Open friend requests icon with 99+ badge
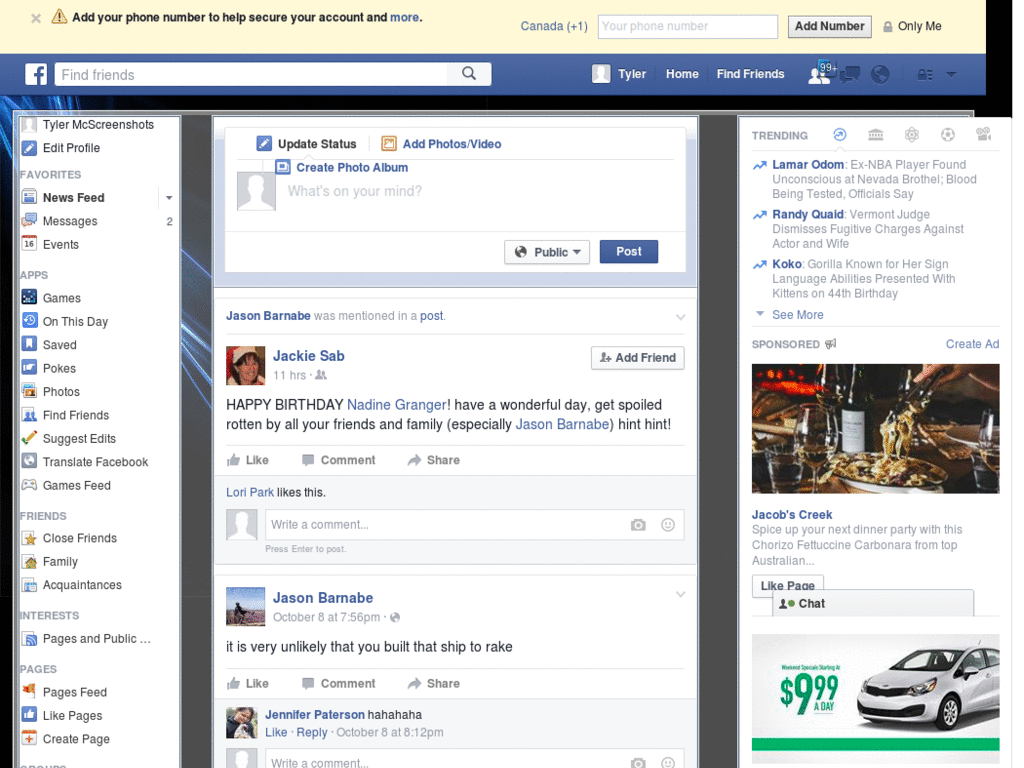 822,73
